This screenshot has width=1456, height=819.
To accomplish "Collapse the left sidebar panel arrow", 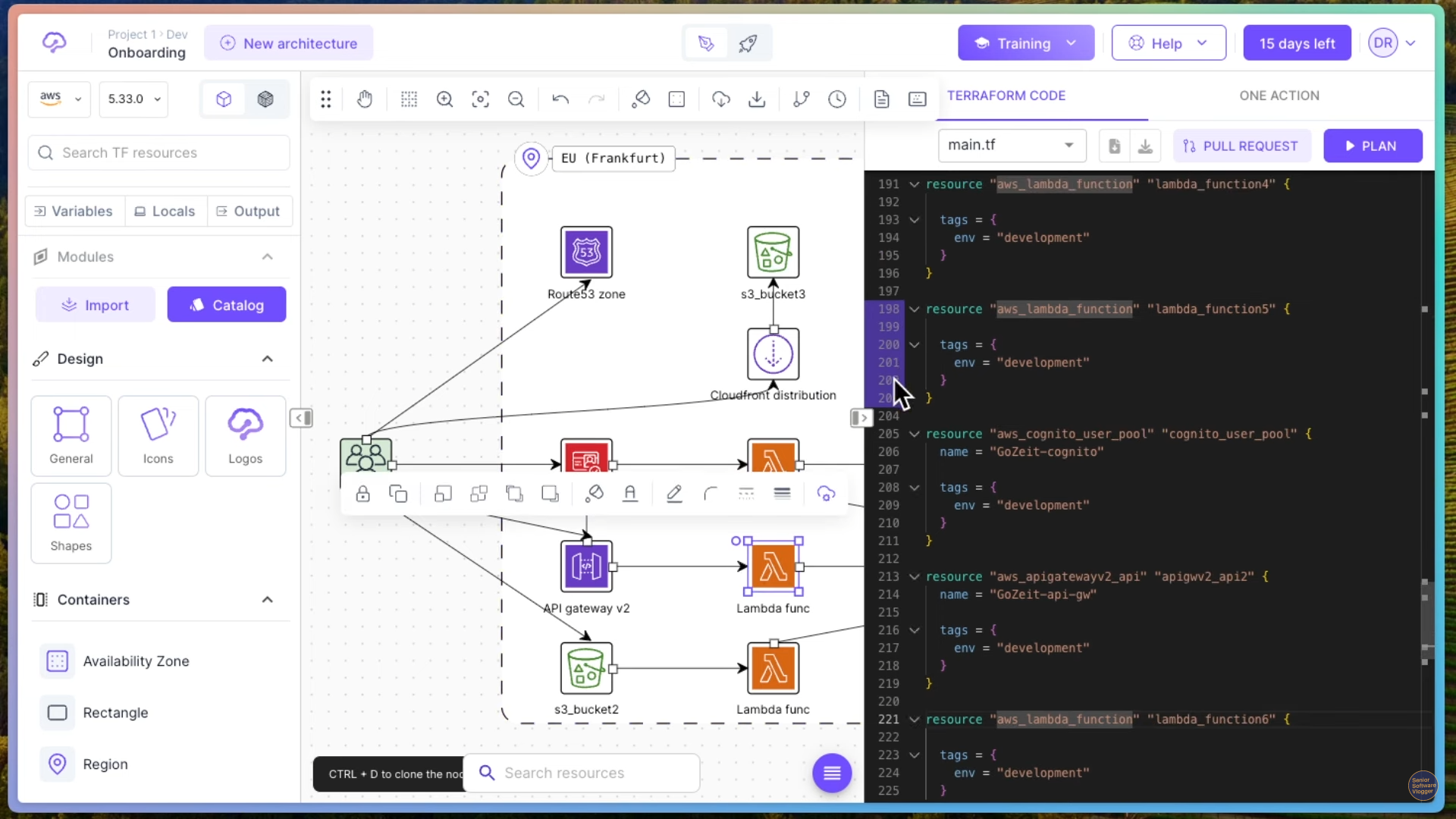I will pos(301,418).
